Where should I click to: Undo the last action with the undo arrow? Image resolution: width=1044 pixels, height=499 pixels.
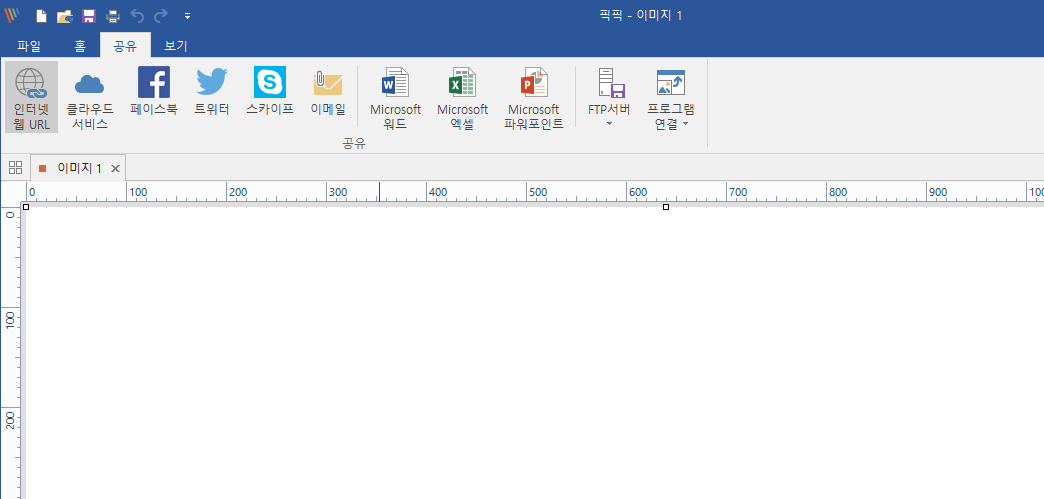(x=137, y=15)
